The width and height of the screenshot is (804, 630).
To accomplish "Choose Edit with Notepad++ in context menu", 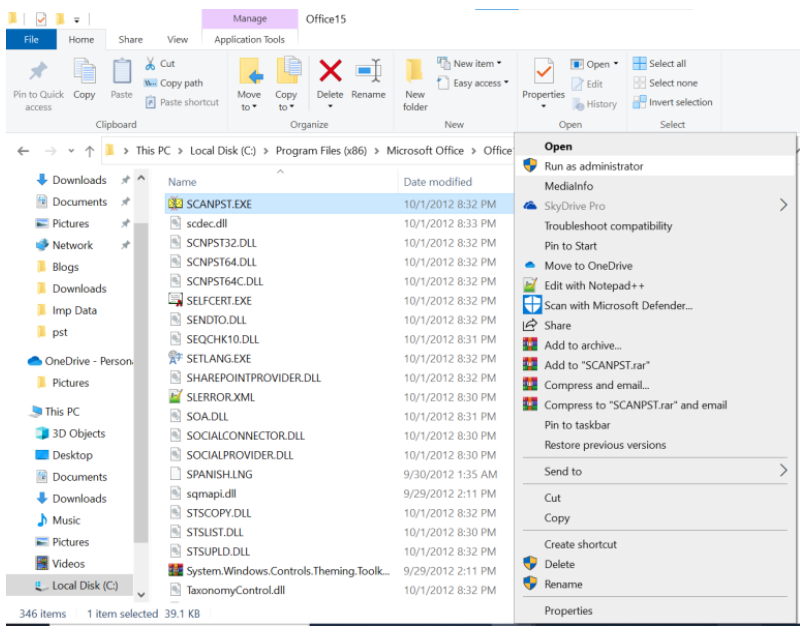I will pyautogui.click(x=594, y=286).
